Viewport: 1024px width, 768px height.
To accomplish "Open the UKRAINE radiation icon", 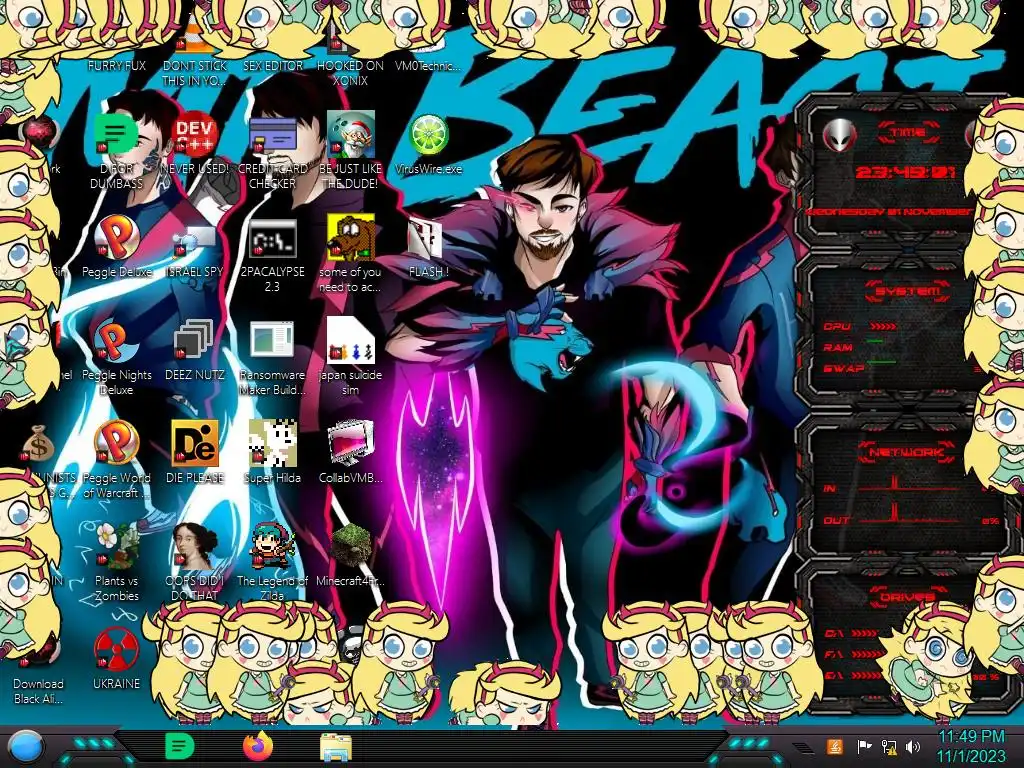I will pos(116,650).
